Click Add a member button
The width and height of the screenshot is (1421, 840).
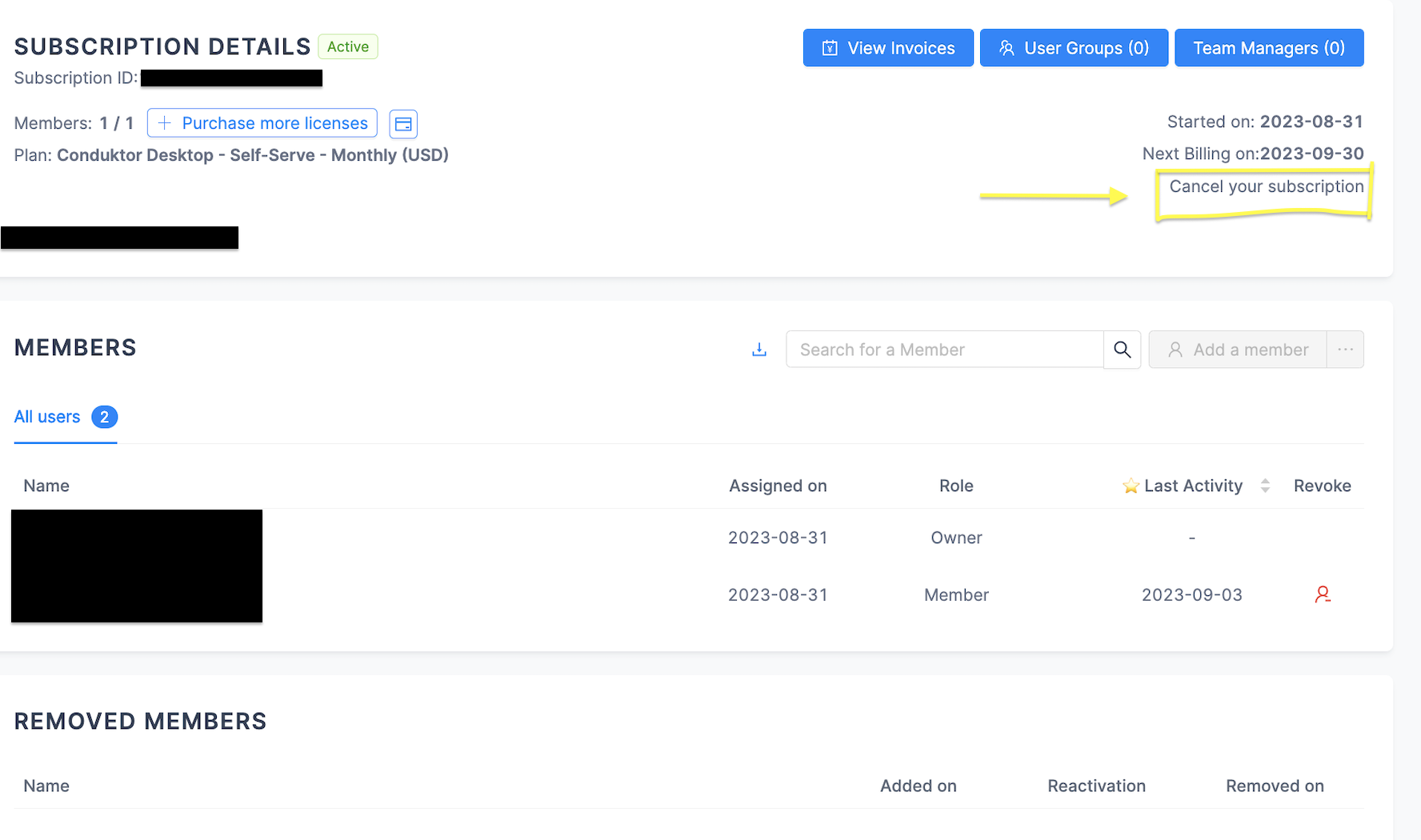point(1238,350)
